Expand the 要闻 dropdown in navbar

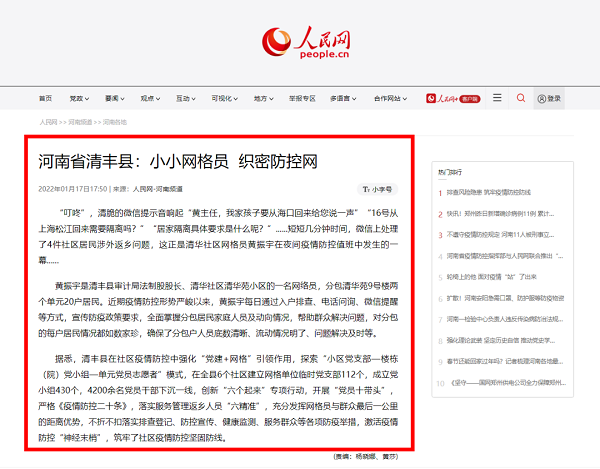click(x=113, y=98)
